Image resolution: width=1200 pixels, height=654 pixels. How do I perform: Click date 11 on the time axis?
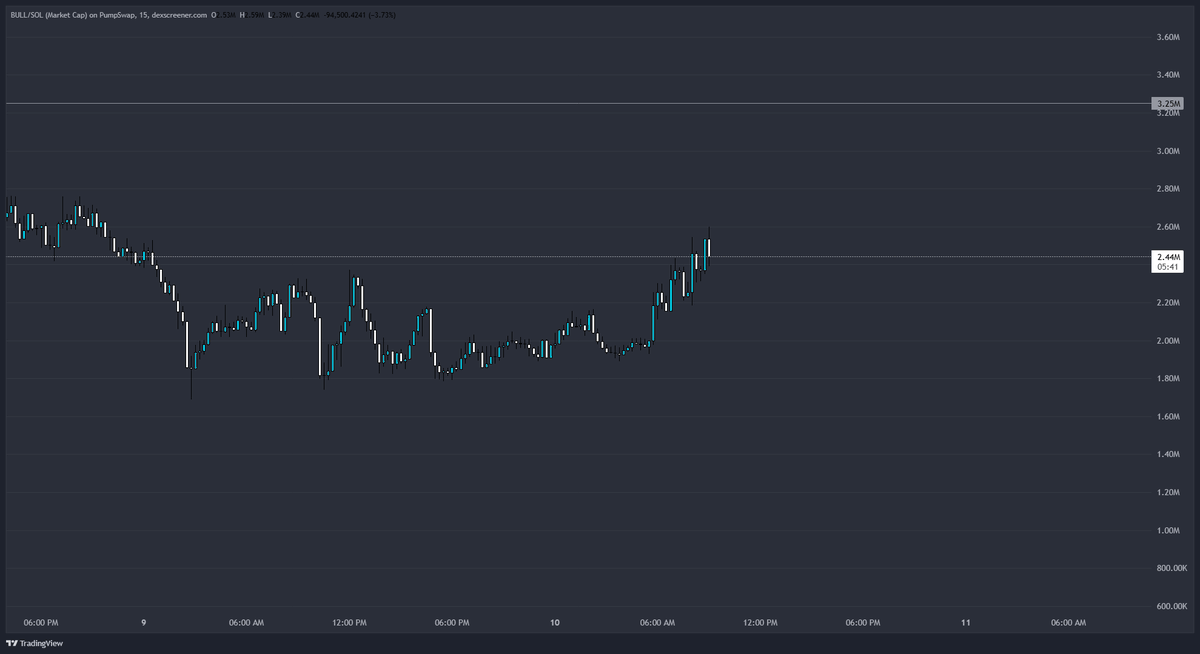coord(966,622)
